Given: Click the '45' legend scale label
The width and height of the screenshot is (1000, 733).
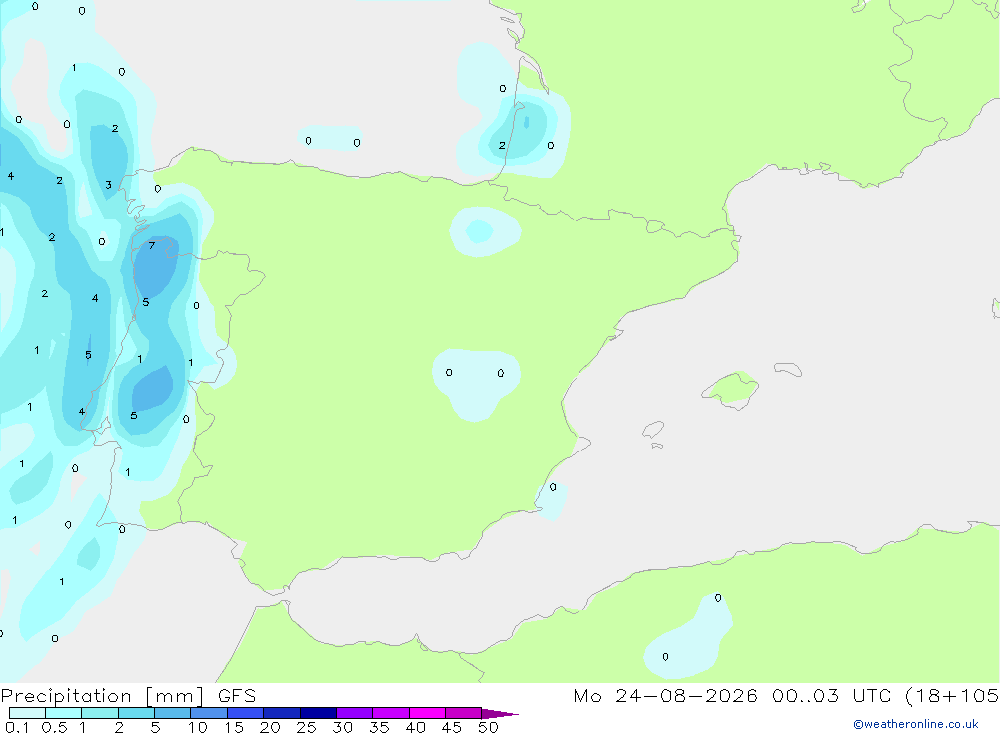Looking at the screenshot, I should click(452, 727).
